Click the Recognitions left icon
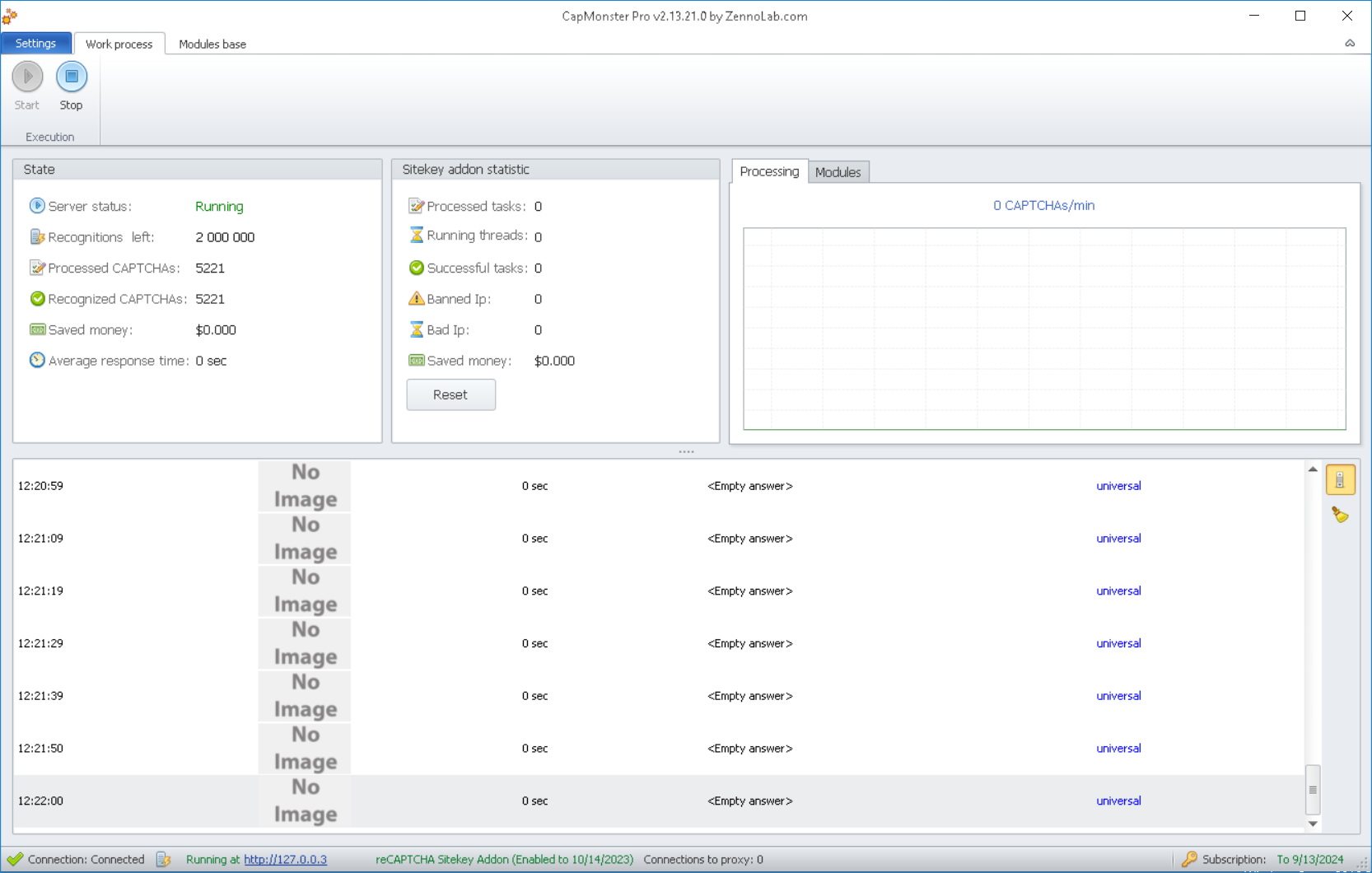This screenshot has height=873, width=1372. click(37, 237)
